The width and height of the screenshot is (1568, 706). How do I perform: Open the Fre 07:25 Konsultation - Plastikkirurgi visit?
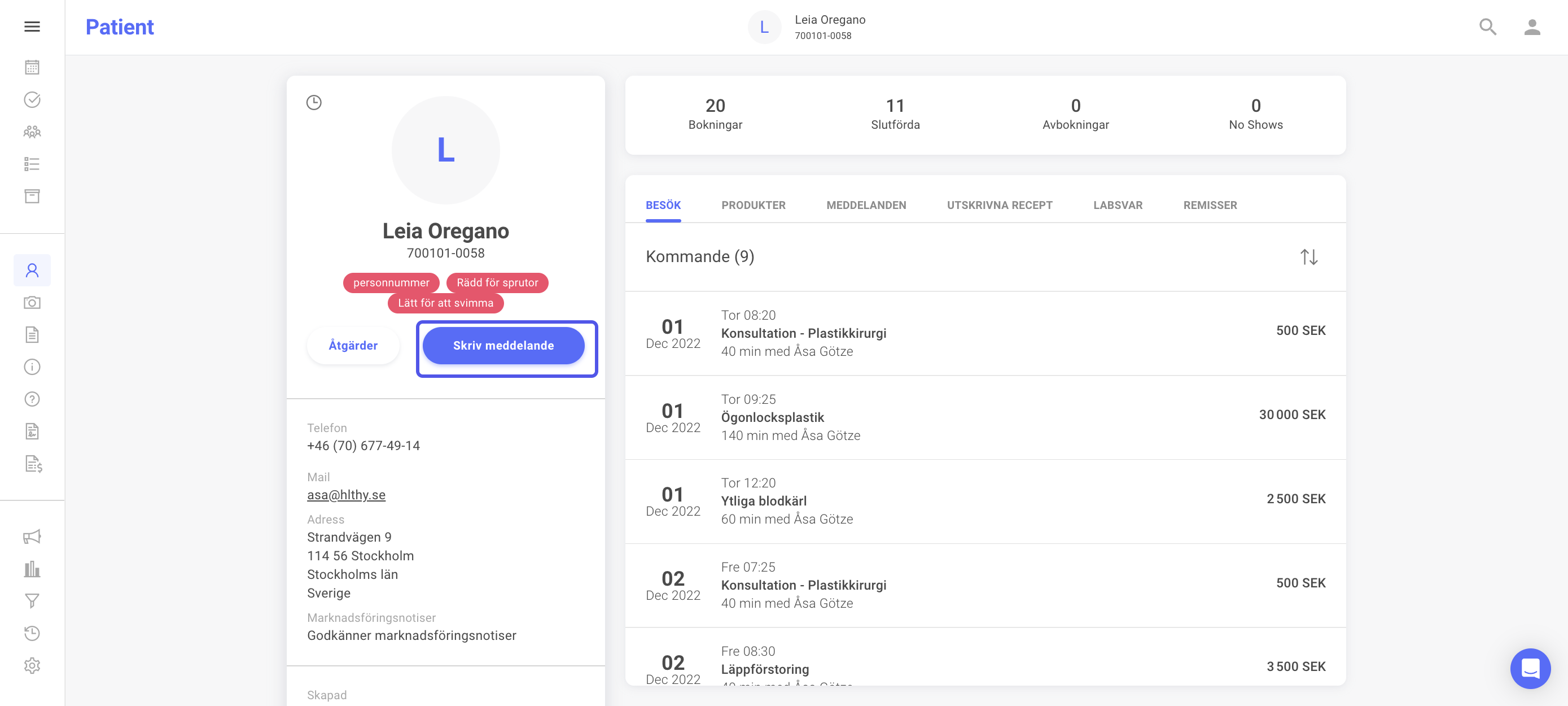coord(986,585)
